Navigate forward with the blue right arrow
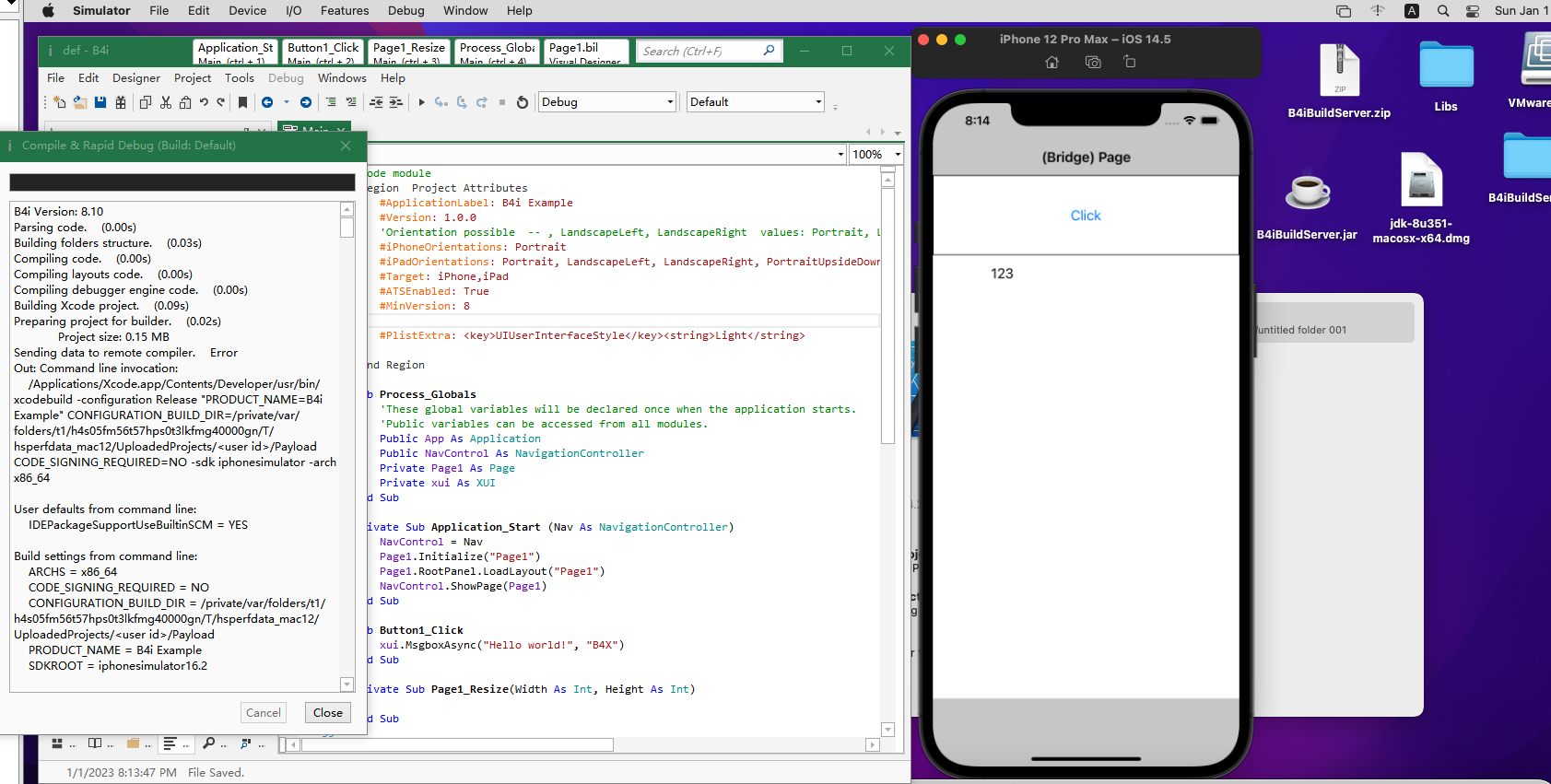The image size is (1551, 784). tap(306, 102)
